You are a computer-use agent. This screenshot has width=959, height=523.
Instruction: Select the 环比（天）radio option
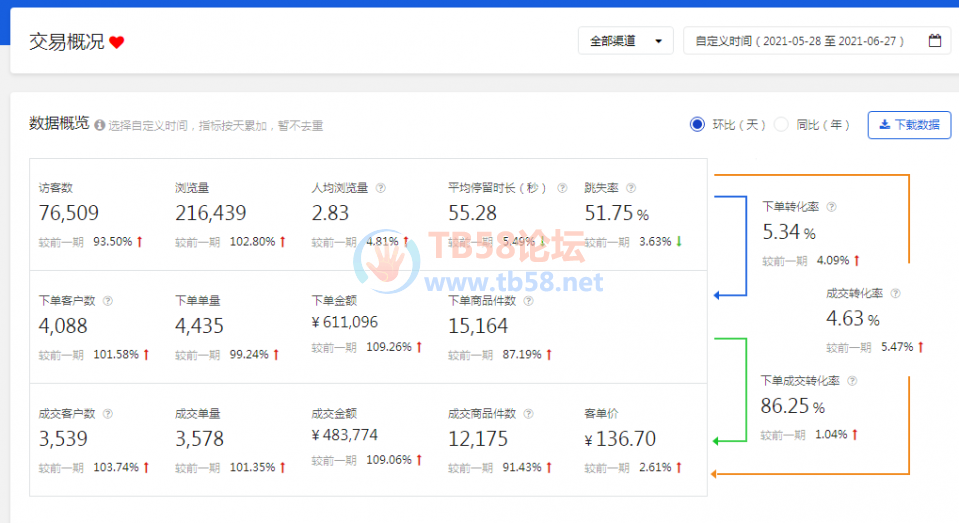[x=698, y=125]
